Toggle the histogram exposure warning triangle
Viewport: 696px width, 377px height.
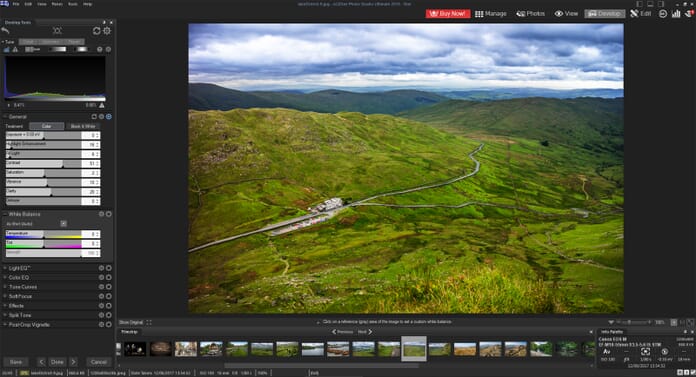click(102, 105)
